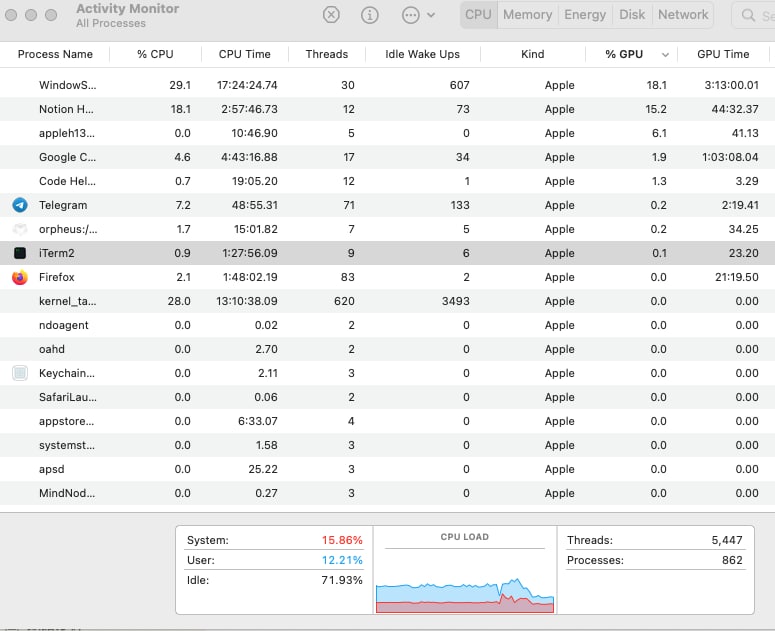Select the Google C... process row
The image size is (775, 631).
click(x=388, y=157)
